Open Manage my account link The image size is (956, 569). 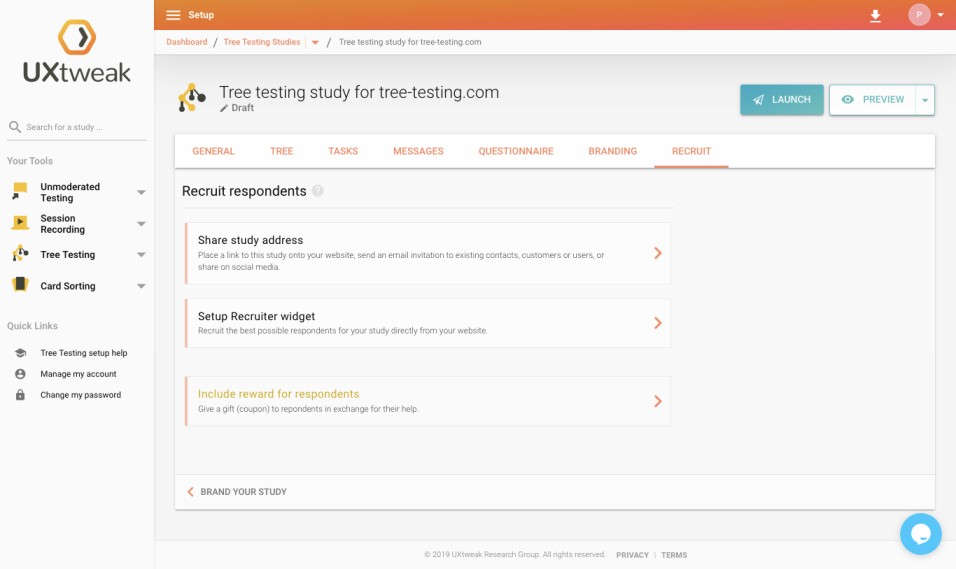point(78,374)
